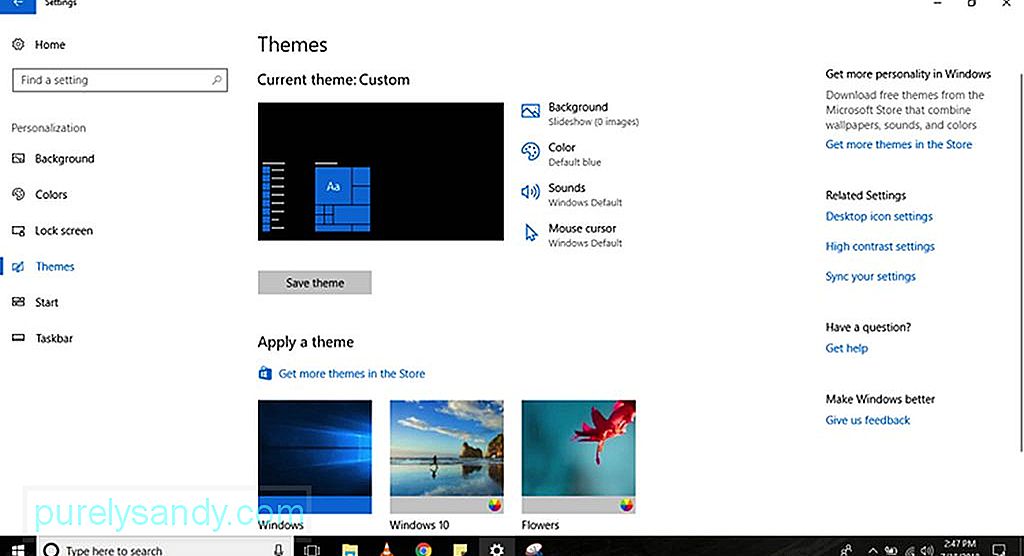Open the theme Background slideshow option
The width and height of the screenshot is (1024, 556).
tap(580, 114)
